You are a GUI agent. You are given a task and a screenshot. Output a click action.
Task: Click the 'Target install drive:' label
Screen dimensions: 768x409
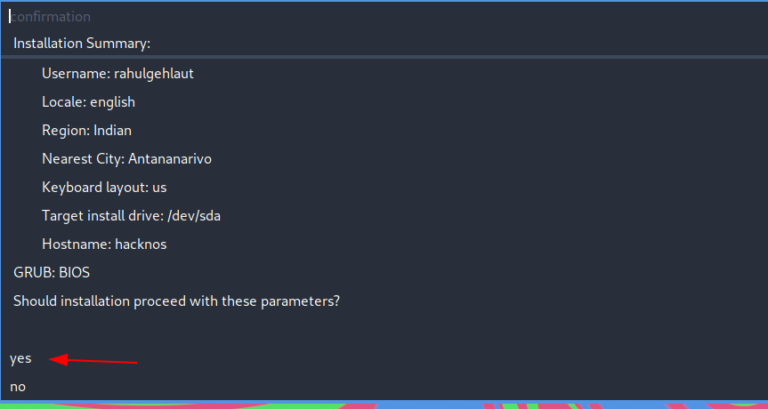click(107, 215)
